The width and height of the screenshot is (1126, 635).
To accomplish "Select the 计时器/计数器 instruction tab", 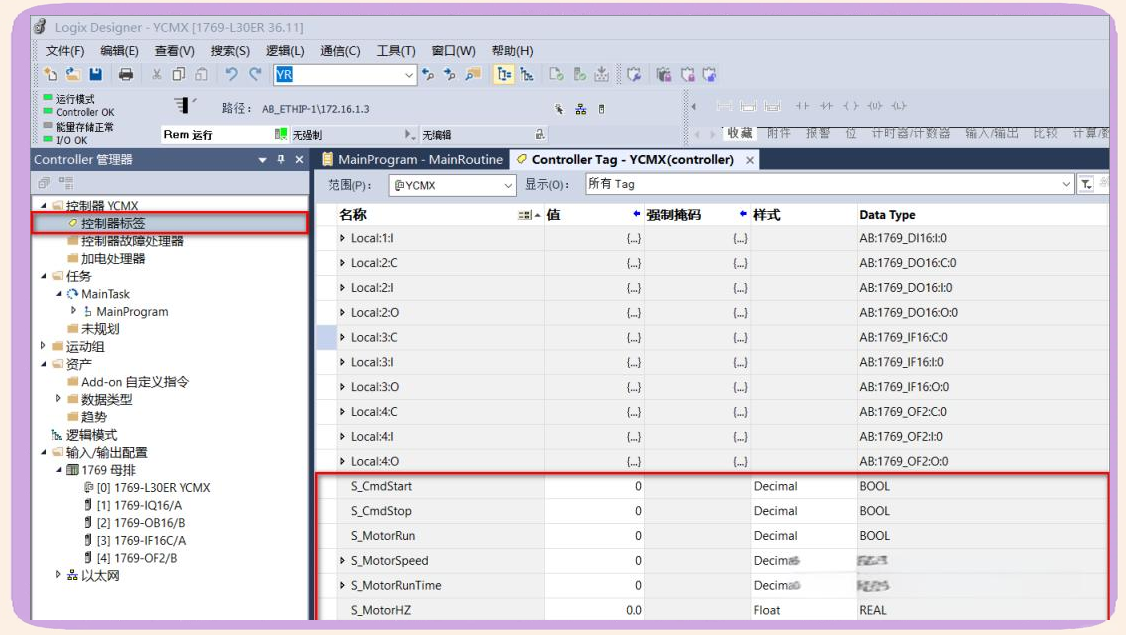I will click(x=911, y=133).
